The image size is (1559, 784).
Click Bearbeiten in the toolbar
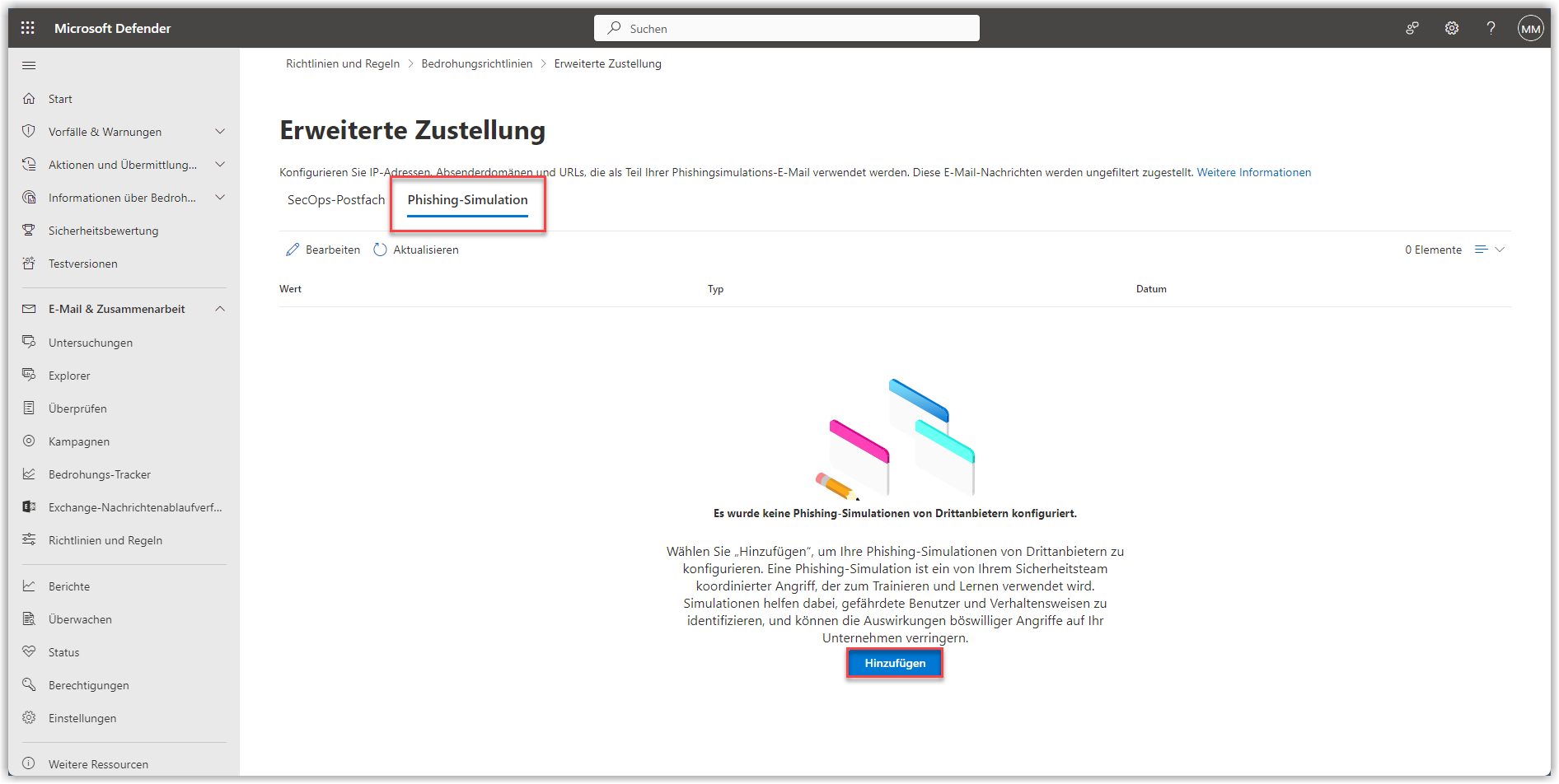click(323, 250)
